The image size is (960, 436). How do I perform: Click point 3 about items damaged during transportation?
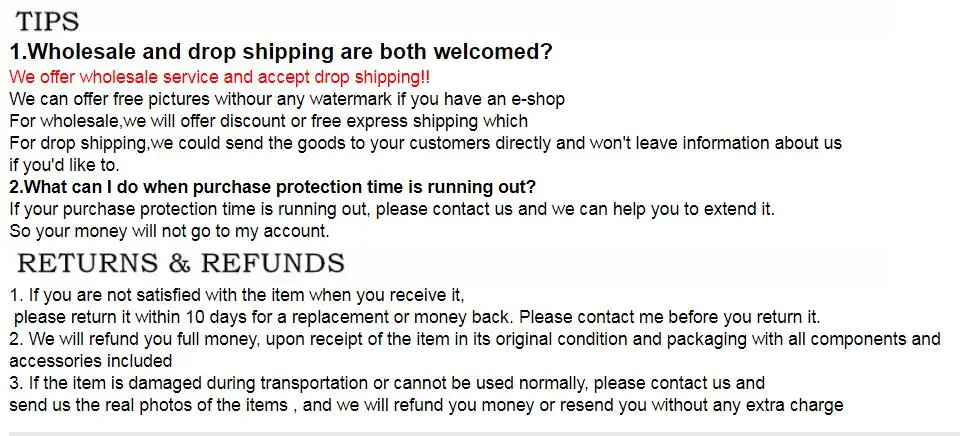(387, 383)
